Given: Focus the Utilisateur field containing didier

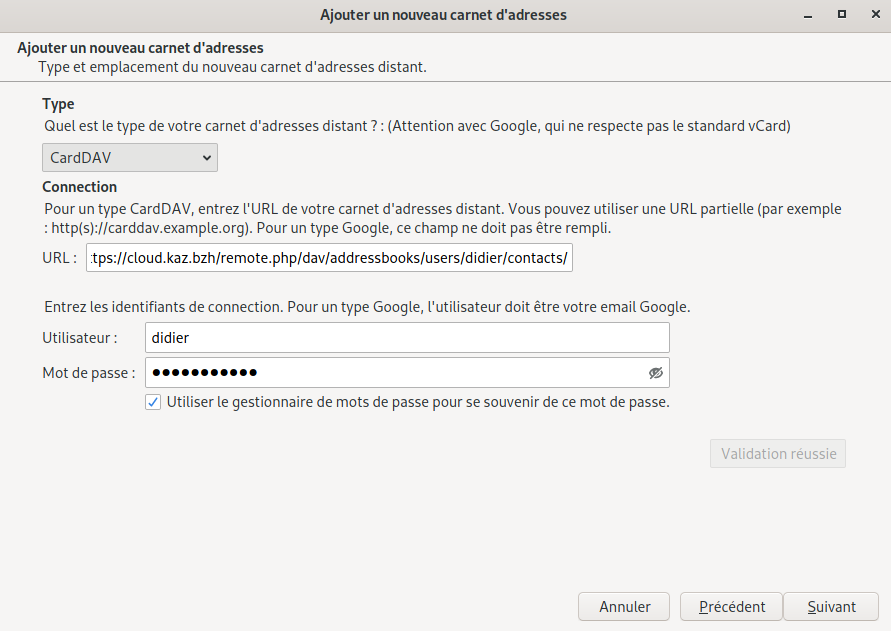Looking at the screenshot, I should [x=407, y=338].
